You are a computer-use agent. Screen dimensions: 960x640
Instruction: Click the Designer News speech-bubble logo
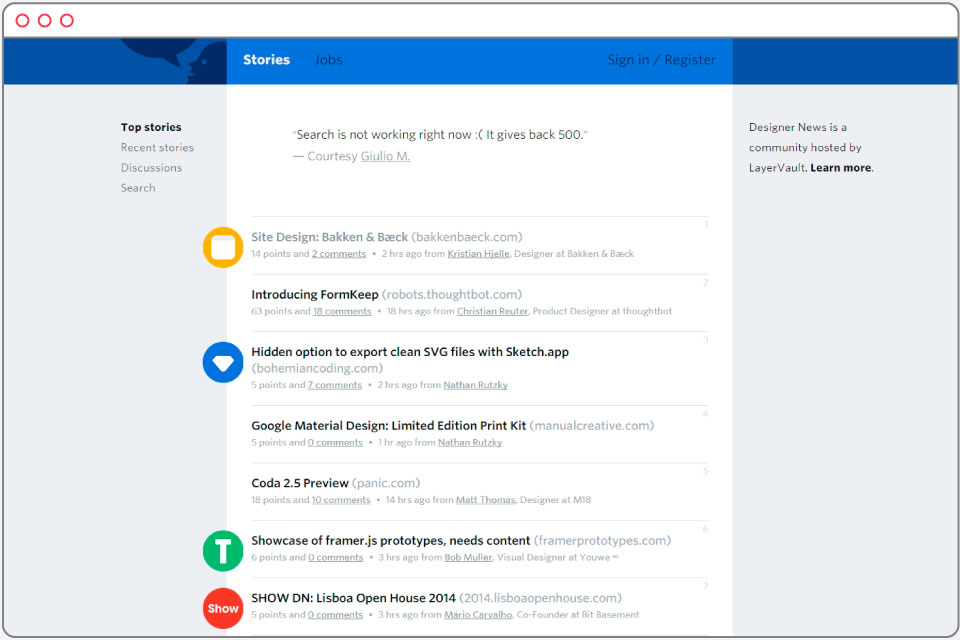[x=174, y=60]
